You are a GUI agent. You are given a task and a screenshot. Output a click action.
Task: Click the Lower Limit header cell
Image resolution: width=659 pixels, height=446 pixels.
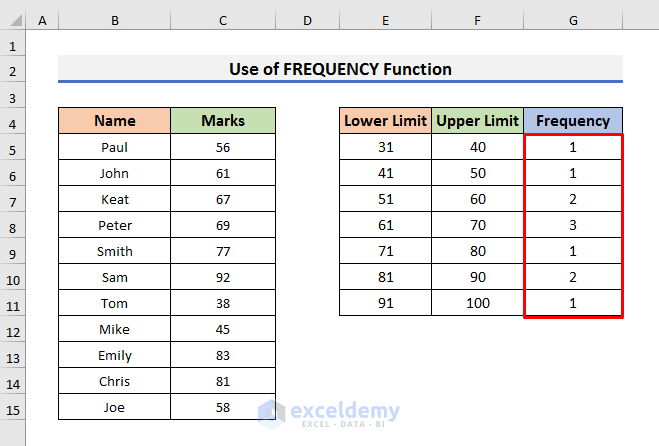coord(385,121)
